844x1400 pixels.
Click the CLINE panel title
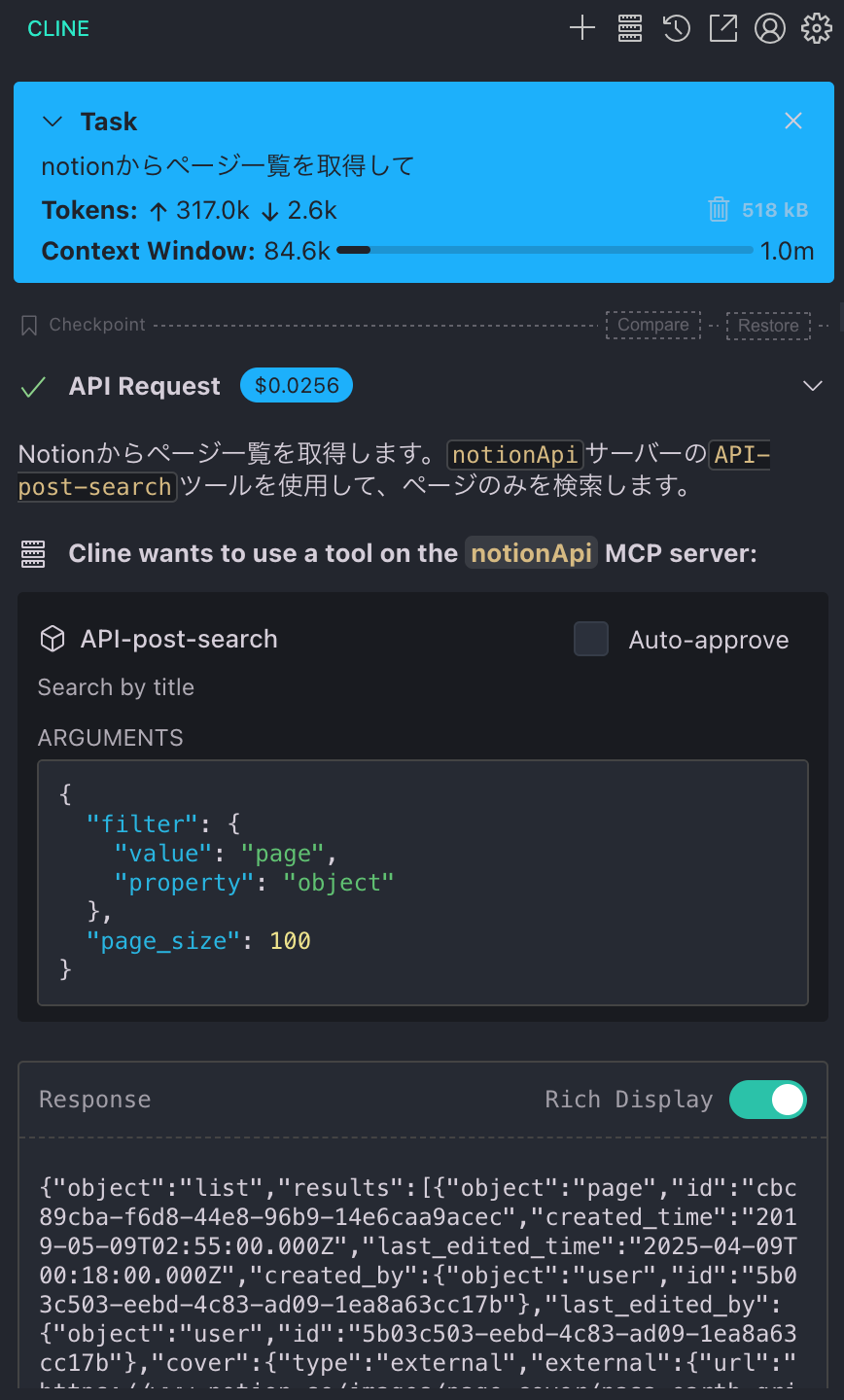[58, 28]
